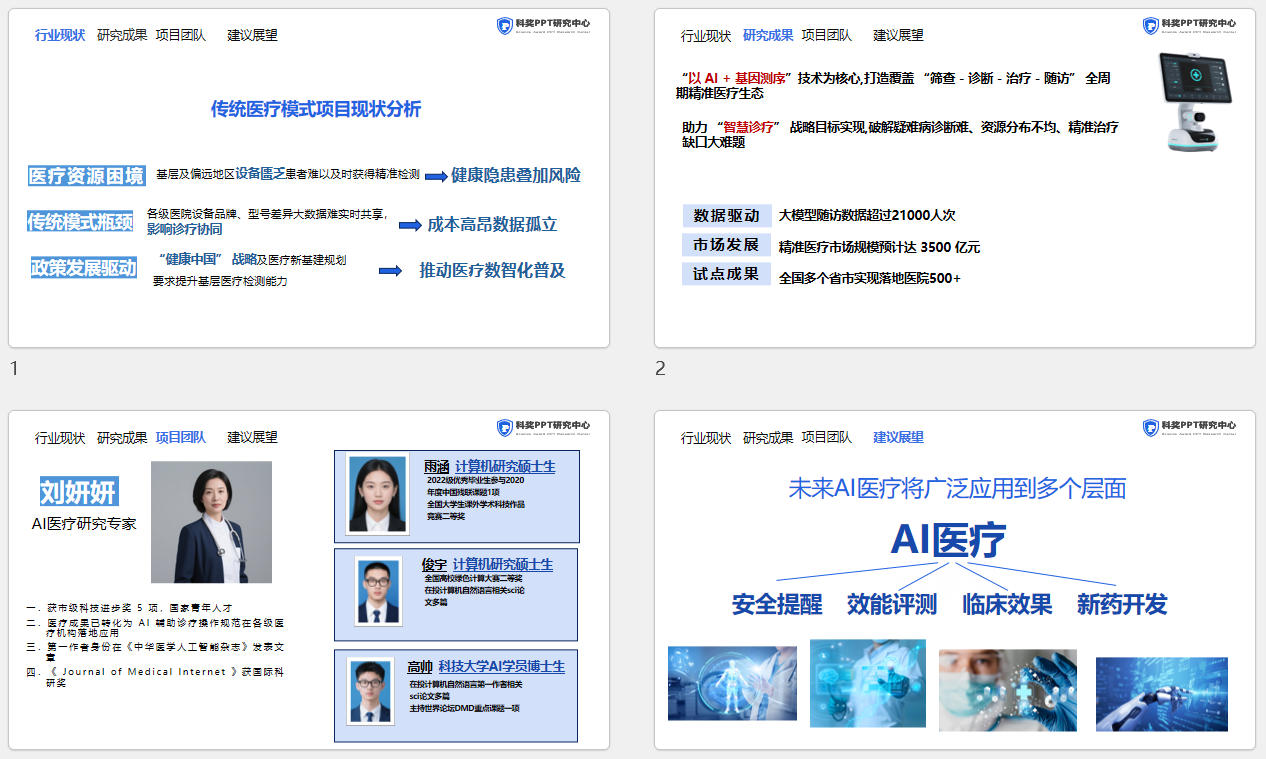Select 高帅's ID photo on slide 3
The height and width of the screenshot is (759, 1266).
coord(377,691)
